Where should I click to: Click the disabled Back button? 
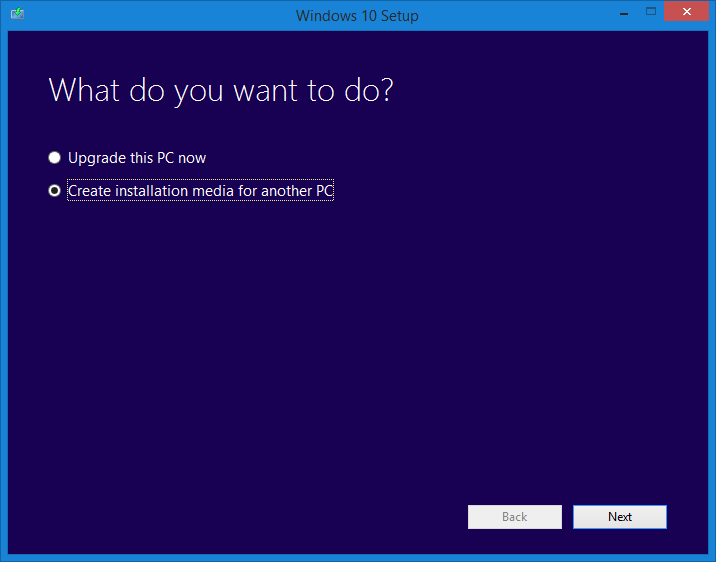click(x=515, y=517)
